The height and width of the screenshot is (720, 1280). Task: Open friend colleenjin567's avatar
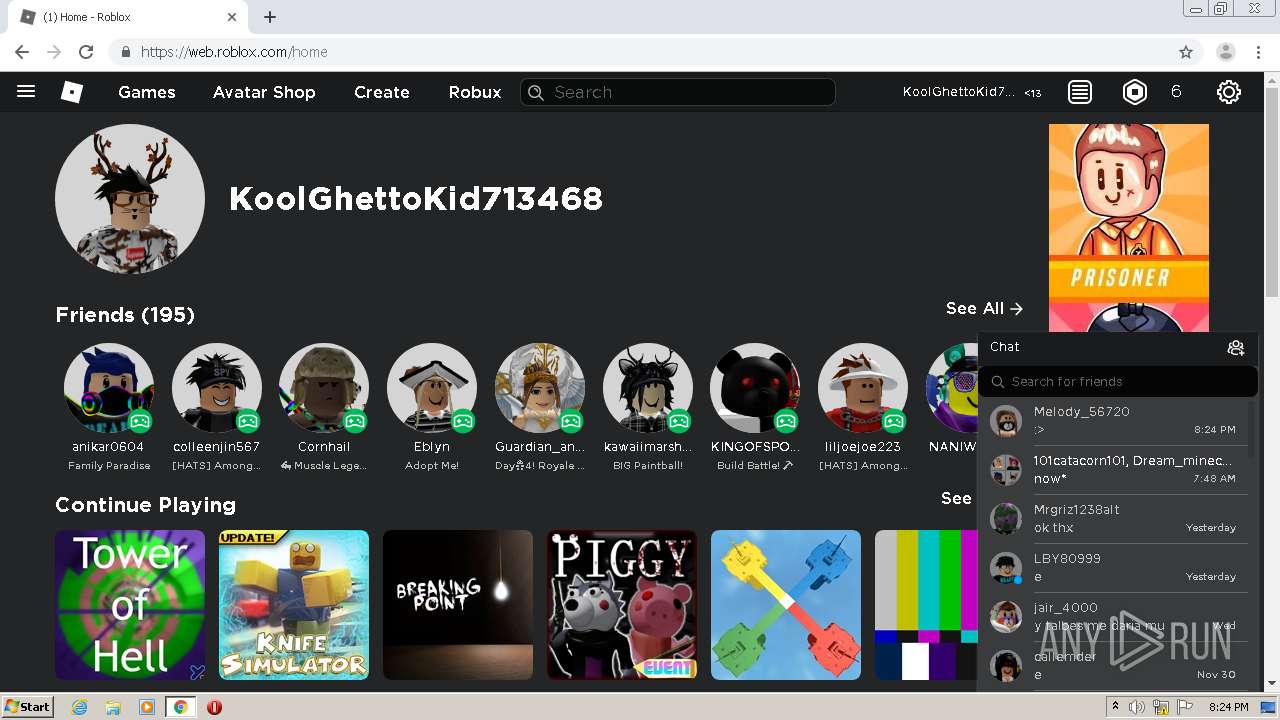pos(216,388)
